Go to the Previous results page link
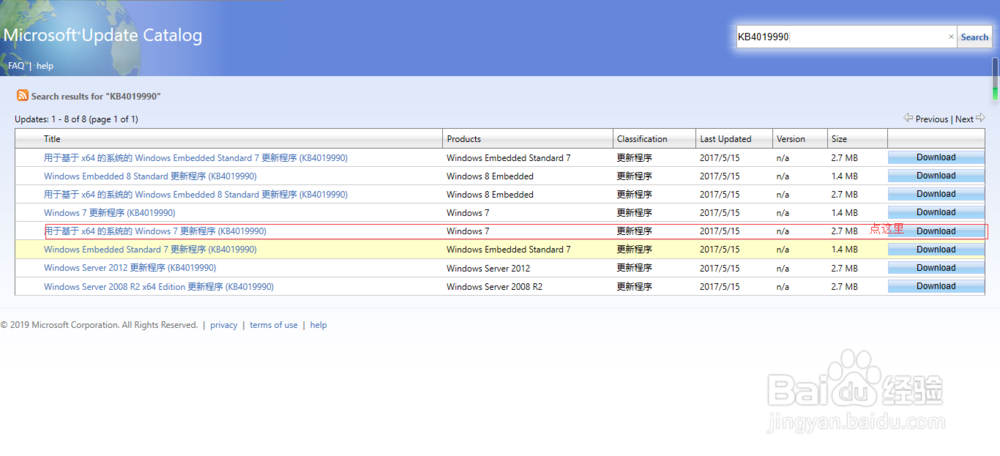The width and height of the screenshot is (1000, 456). tap(932, 119)
